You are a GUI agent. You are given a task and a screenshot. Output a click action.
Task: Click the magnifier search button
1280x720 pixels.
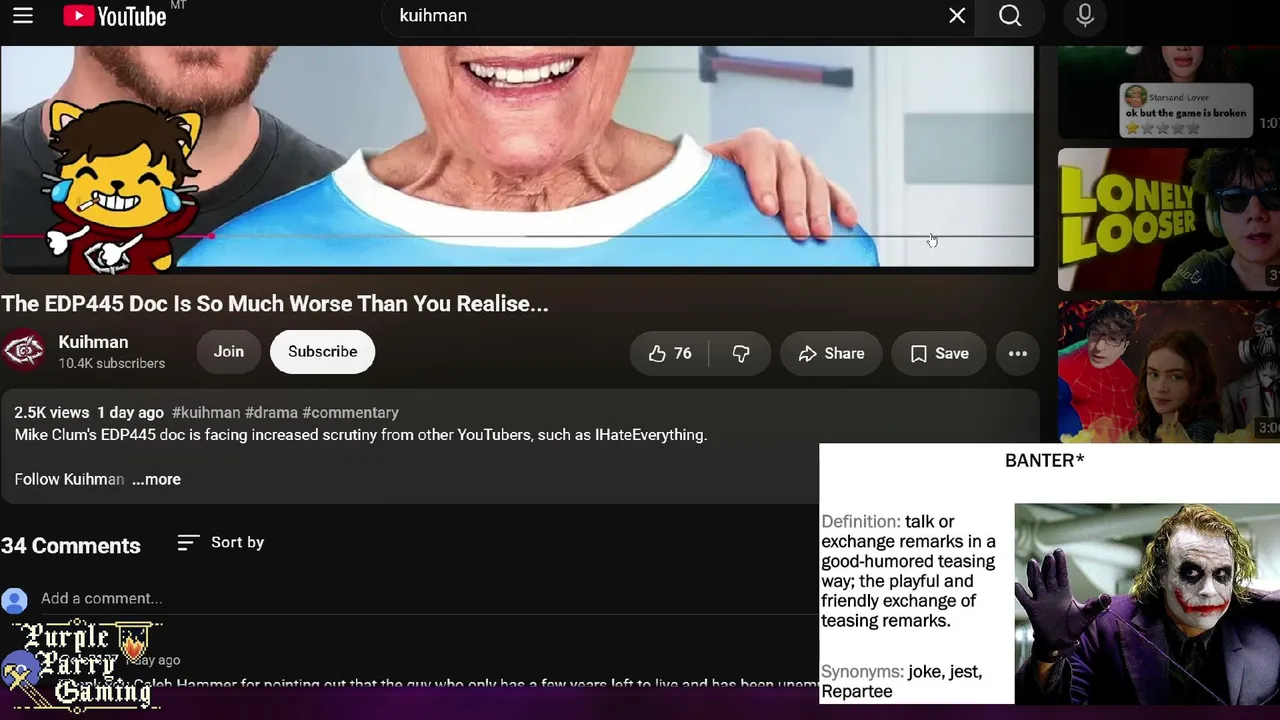point(1010,16)
